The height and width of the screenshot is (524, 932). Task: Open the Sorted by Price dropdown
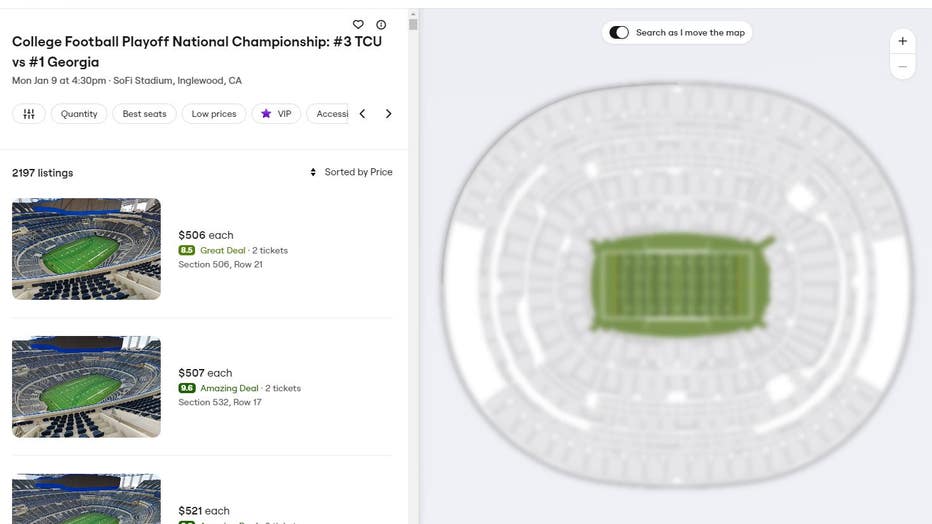click(351, 172)
